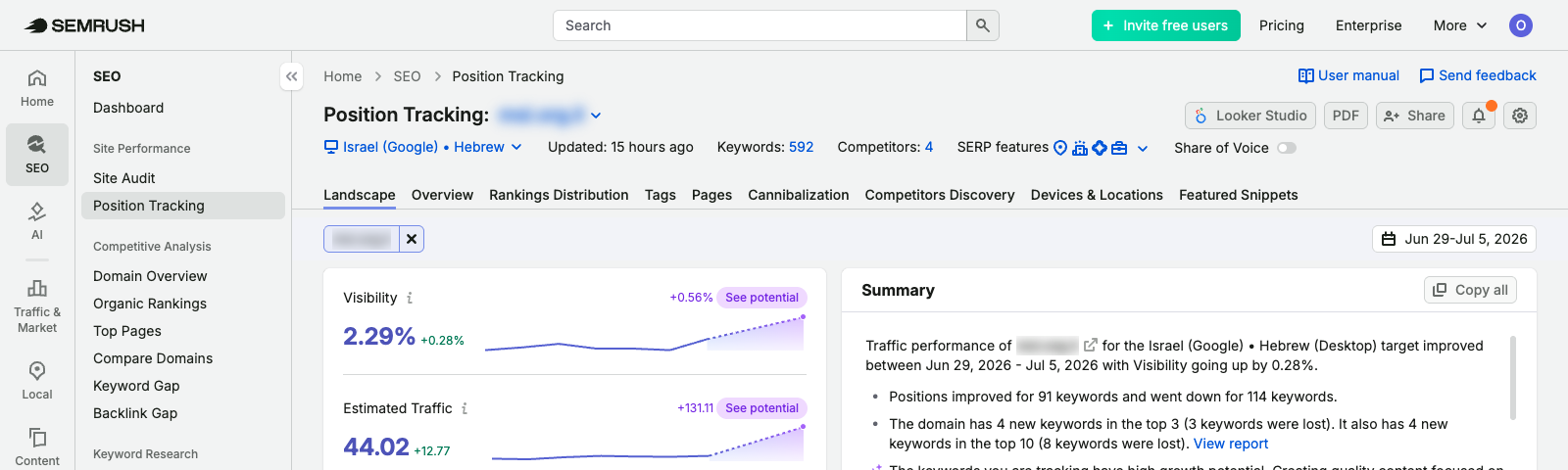
Task: Click Copy all in Summary
Action: [x=1470, y=290]
